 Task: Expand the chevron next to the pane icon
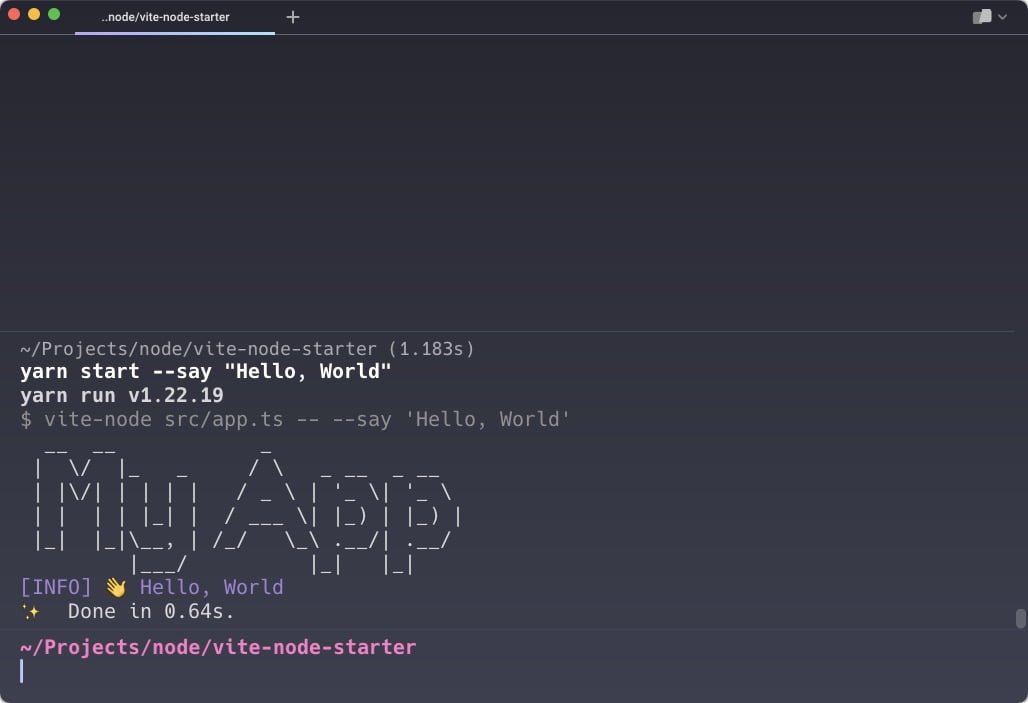tap(1001, 16)
